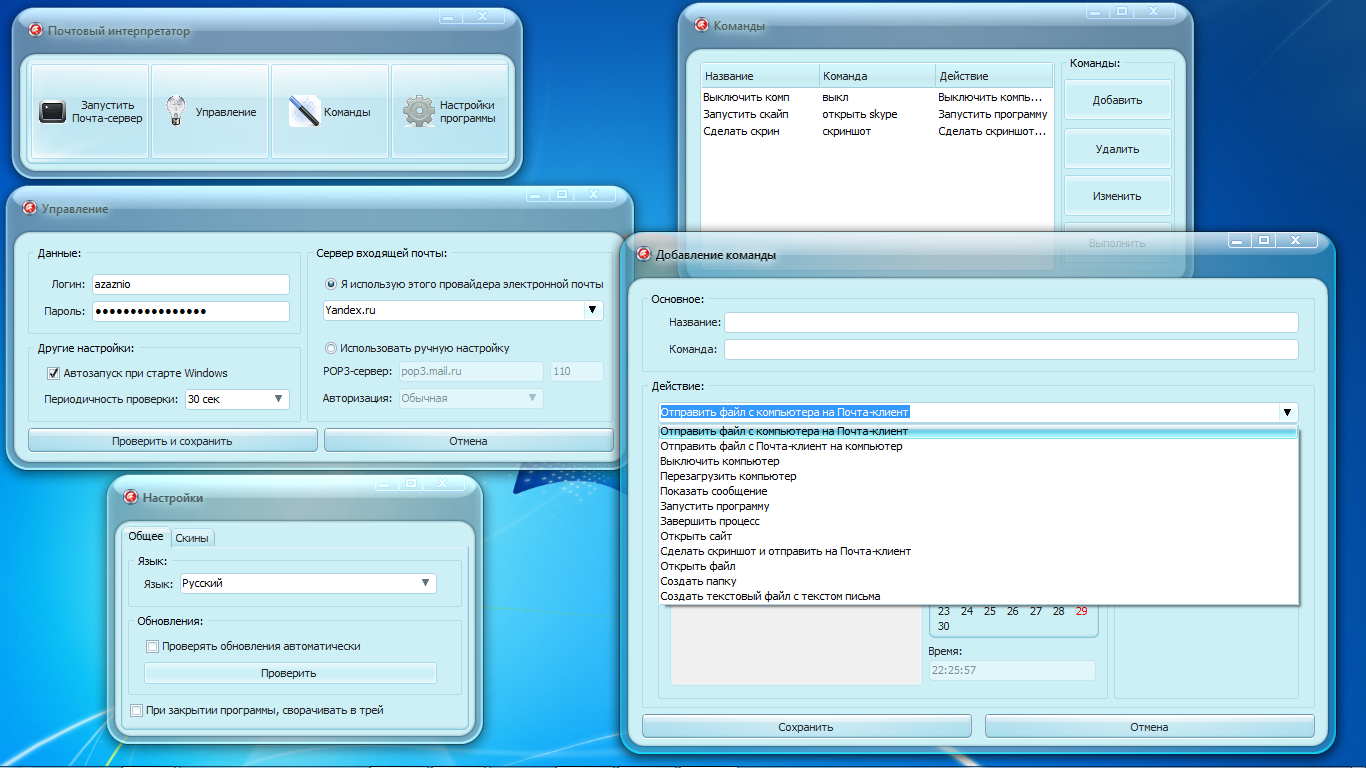1366x768 pixels.
Task: Click the gear icon for Настройки программы
Action: pos(418,111)
